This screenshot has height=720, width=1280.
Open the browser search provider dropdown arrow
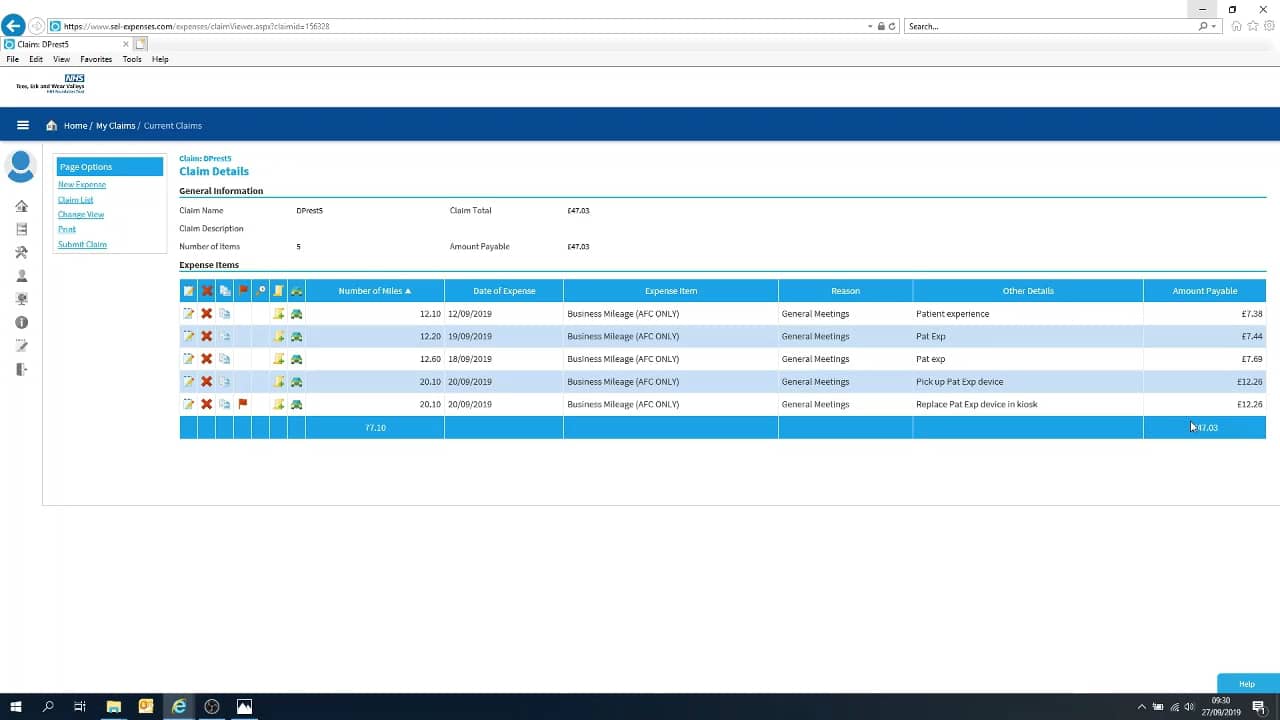(x=1214, y=26)
